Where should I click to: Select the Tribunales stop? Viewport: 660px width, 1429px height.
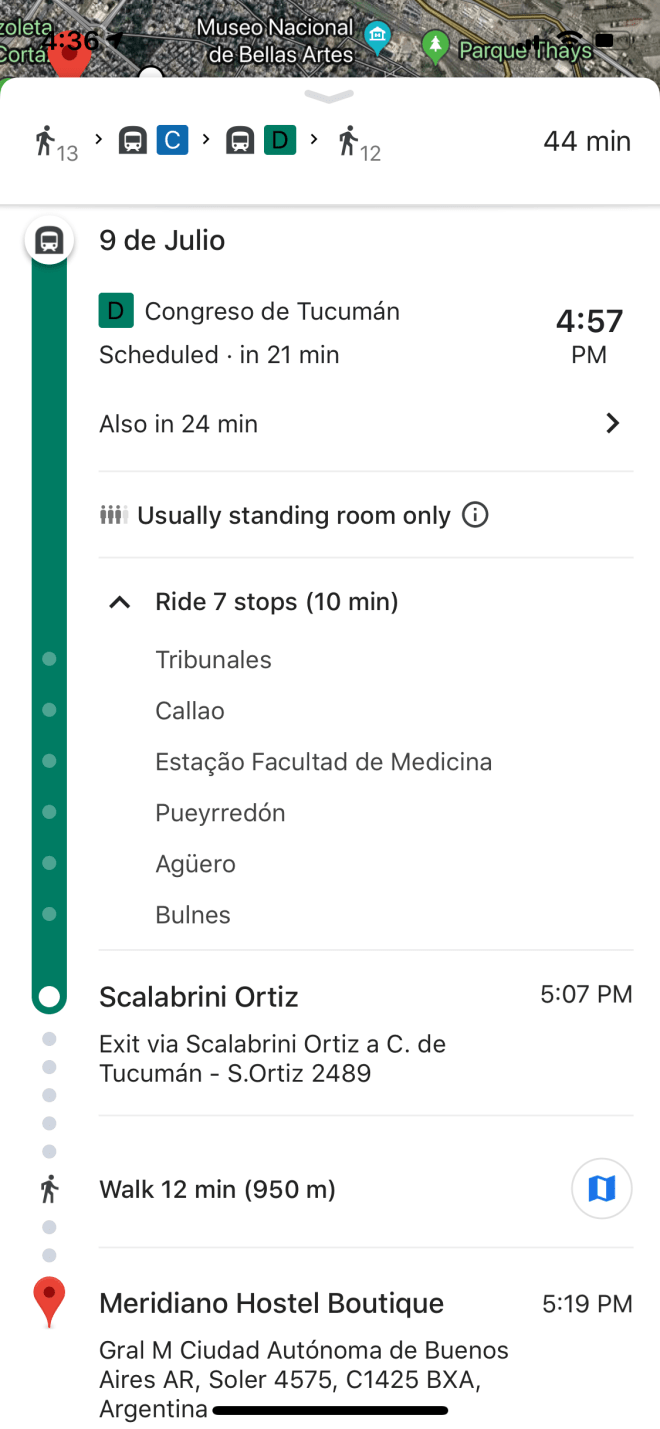pyautogui.click(x=213, y=660)
